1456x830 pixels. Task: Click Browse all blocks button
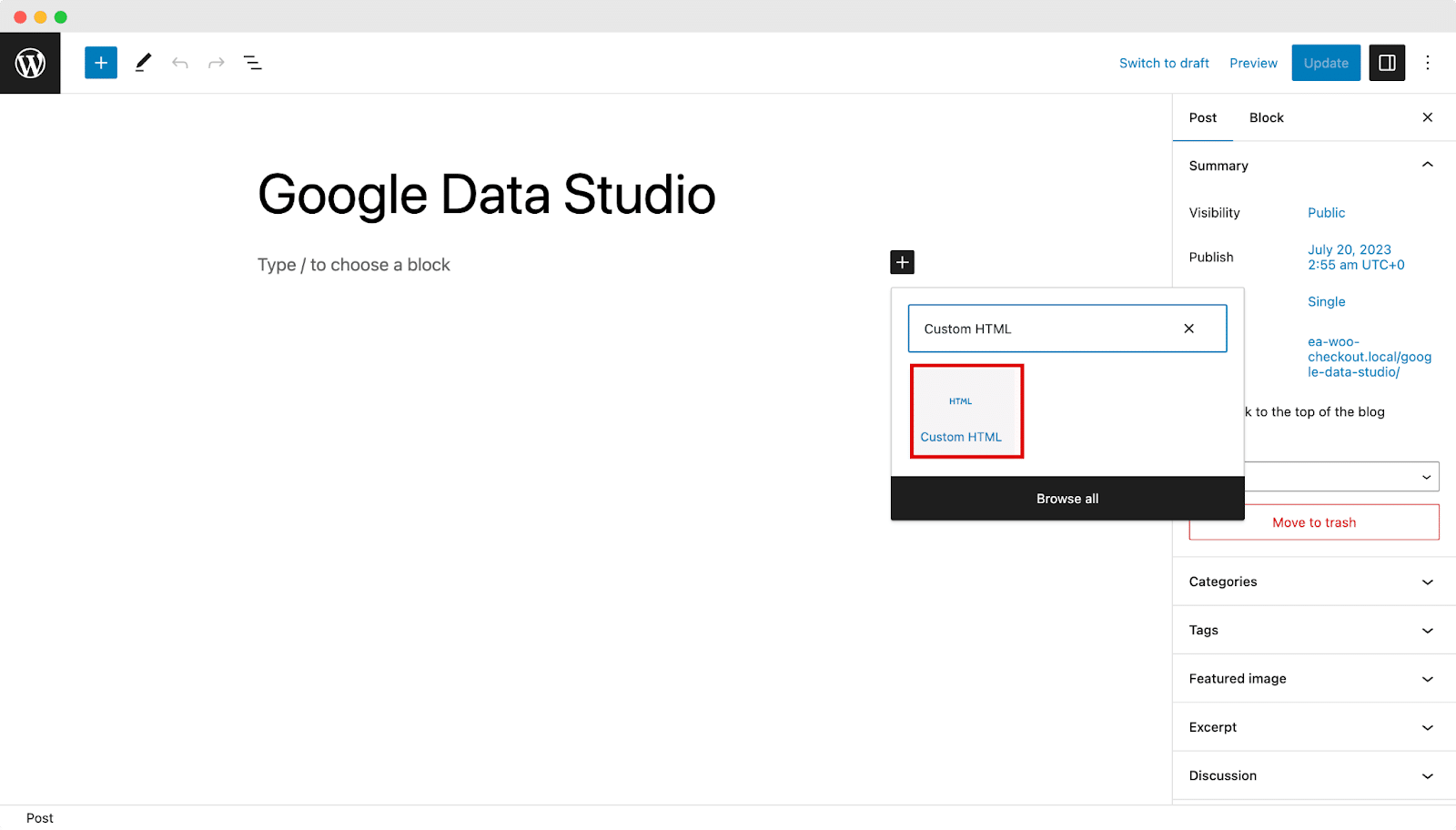tap(1067, 499)
